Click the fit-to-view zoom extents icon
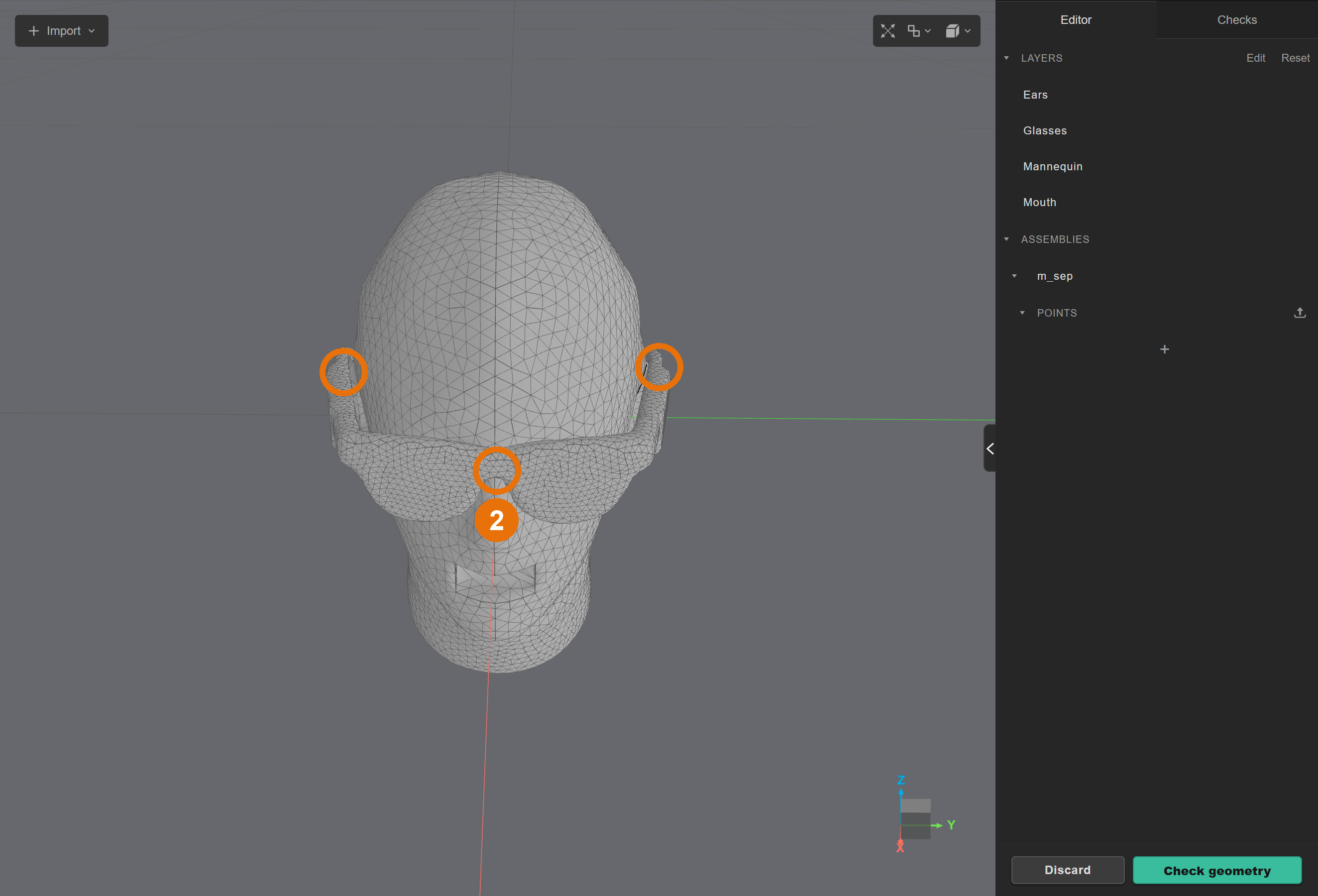Viewport: 1318px width, 896px height. tap(887, 31)
